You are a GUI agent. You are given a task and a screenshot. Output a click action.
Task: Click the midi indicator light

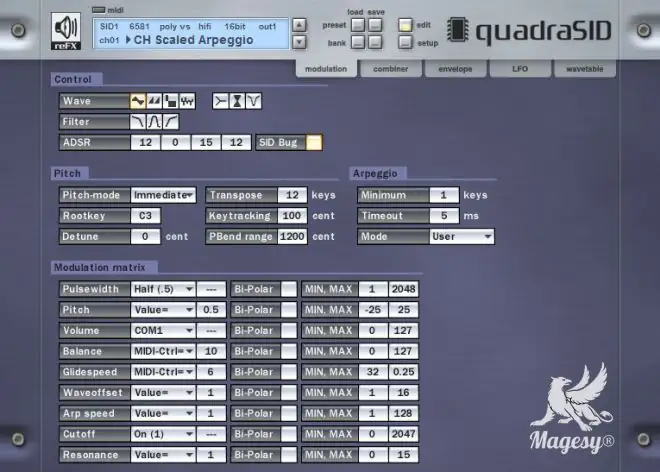98,10
